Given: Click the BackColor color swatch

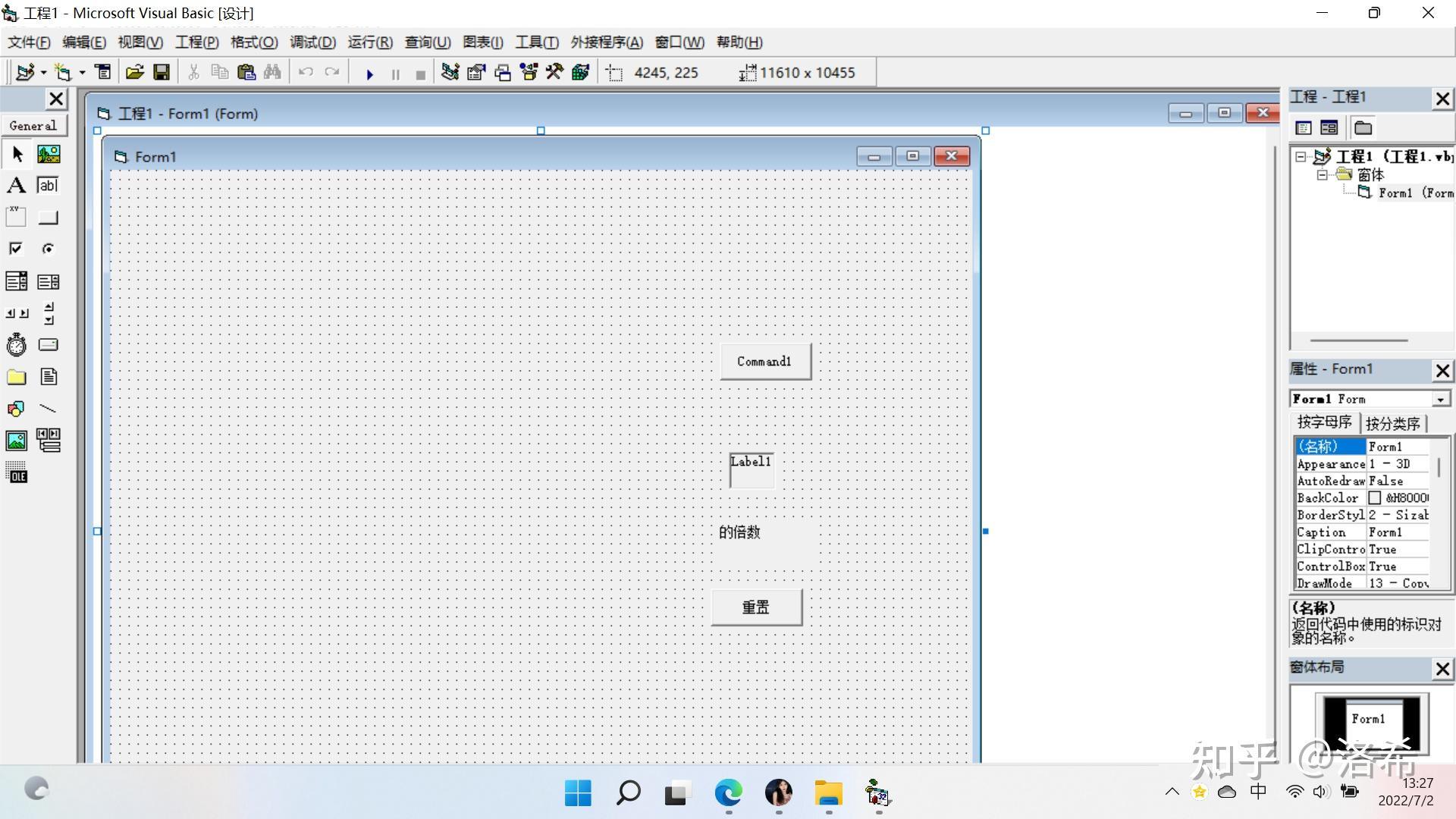Looking at the screenshot, I should click(x=1374, y=498).
